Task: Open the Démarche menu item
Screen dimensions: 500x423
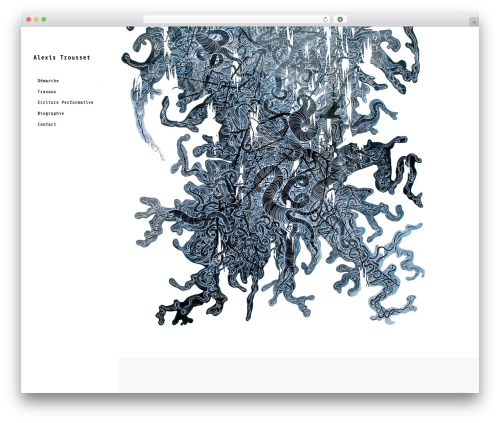Action: (x=48, y=81)
